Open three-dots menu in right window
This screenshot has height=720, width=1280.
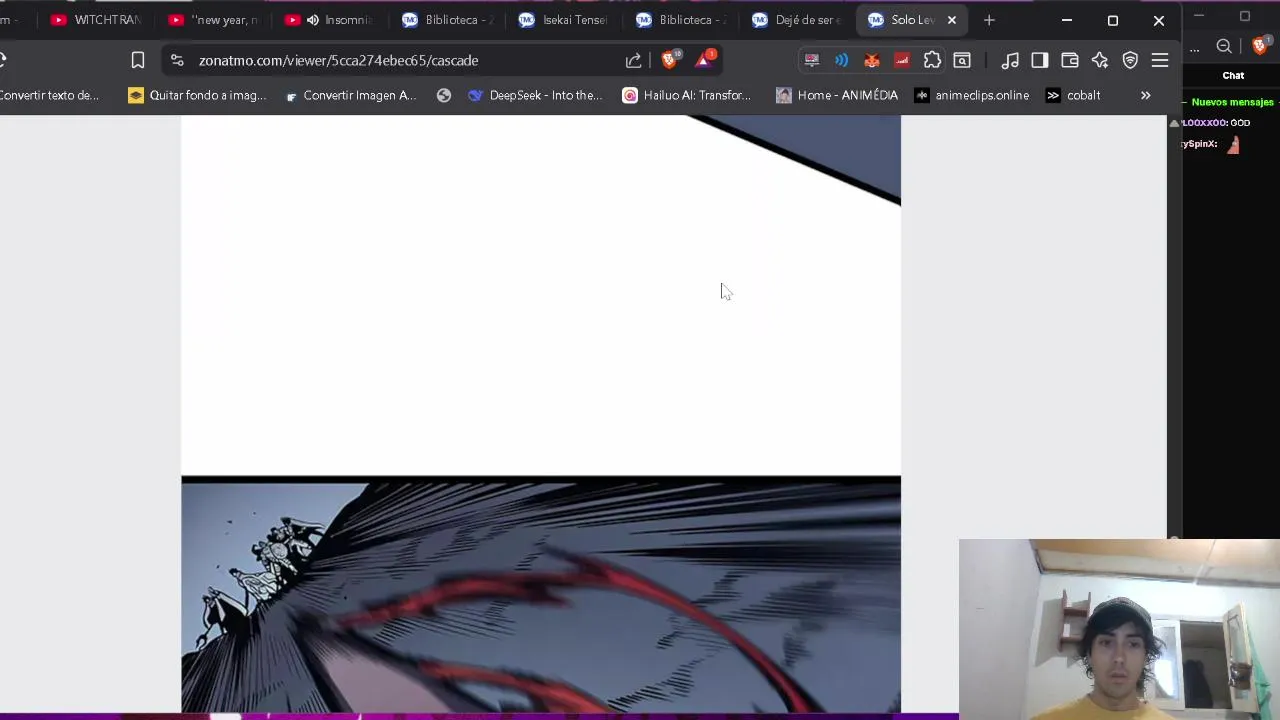(1195, 47)
